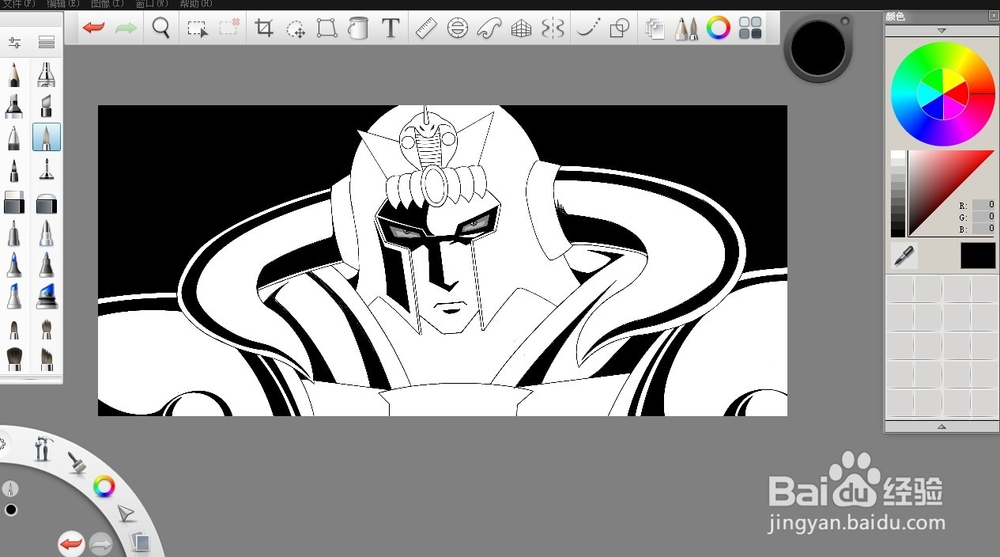The image size is (1000, 557).
Task: Show the Layer editor from toolbar
Action: click(x=654, y=29)
